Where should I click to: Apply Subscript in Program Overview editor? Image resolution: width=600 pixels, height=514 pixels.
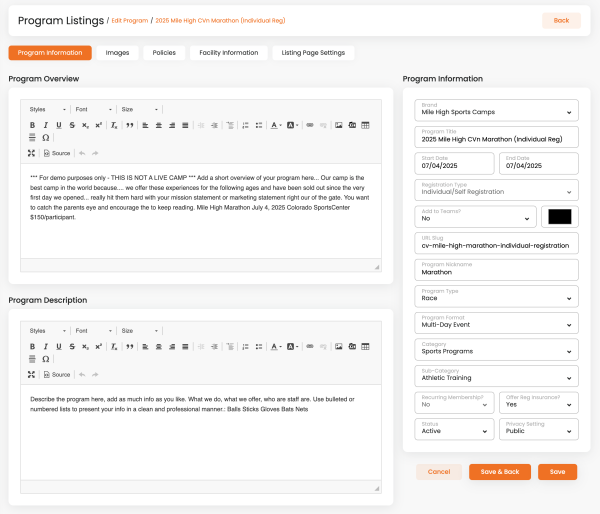(85, 125)
